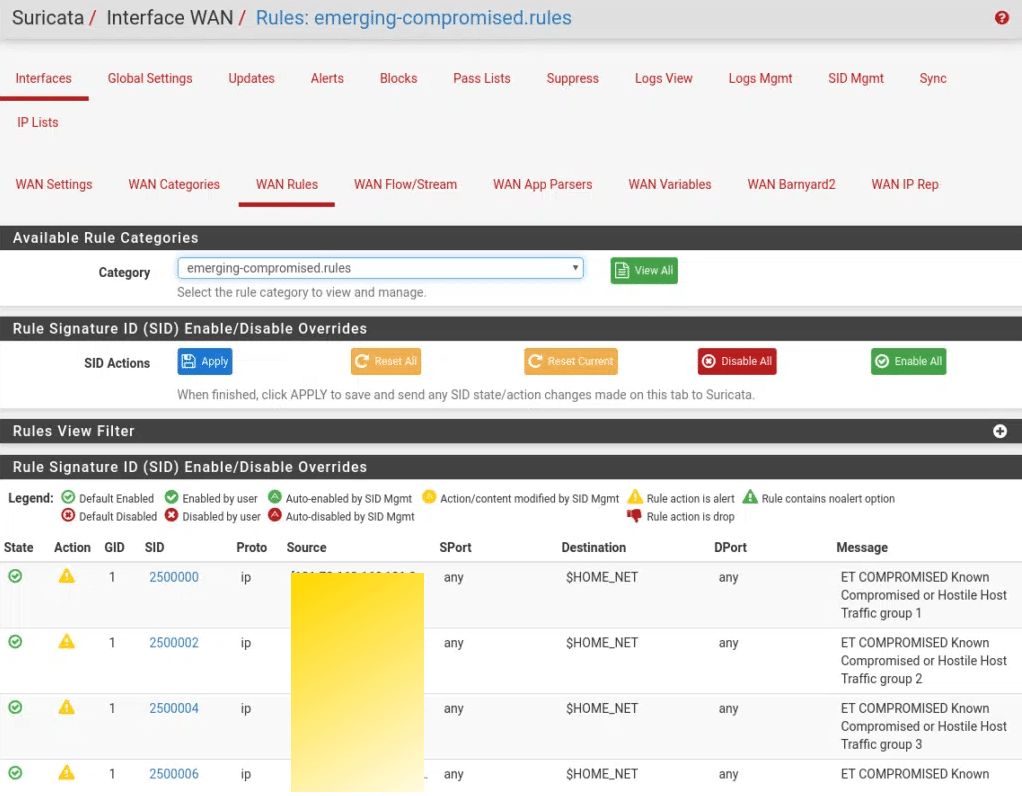Click Apply to save SID changes

[x=205, y=362]
